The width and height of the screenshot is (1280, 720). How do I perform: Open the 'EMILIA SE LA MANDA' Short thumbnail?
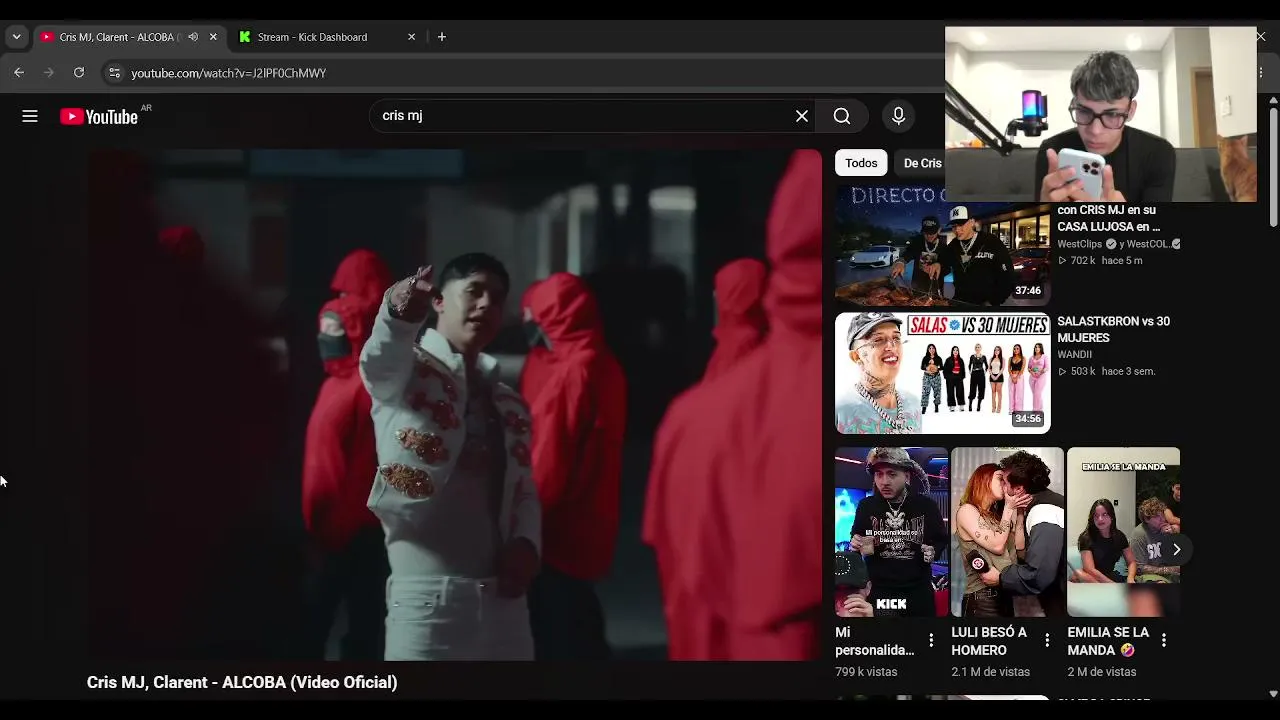coord(1123,532)
